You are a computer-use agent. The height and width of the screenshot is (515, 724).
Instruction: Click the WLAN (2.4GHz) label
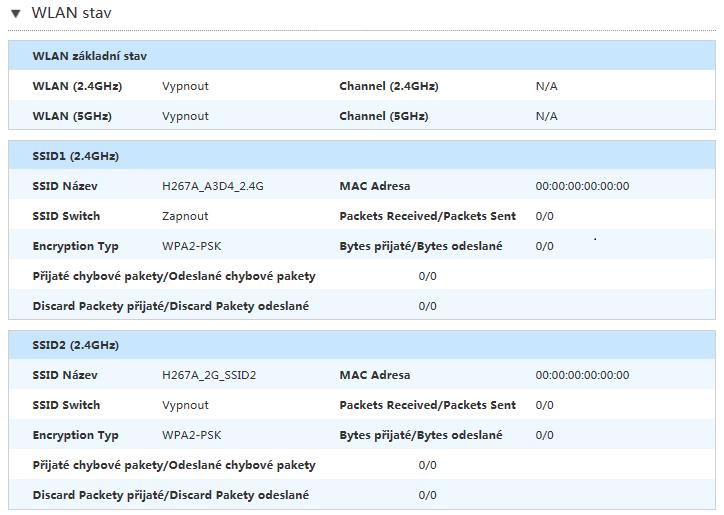[77, 86]
